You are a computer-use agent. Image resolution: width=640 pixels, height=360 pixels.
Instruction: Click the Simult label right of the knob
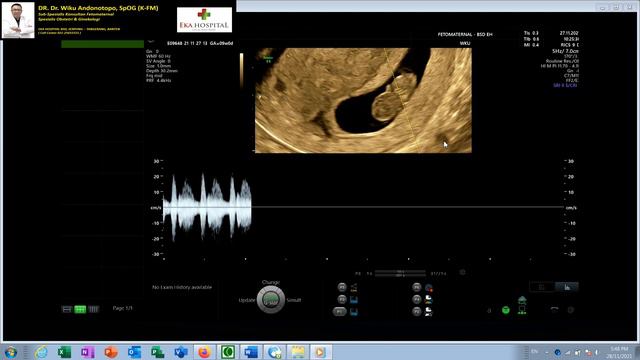point(293,300)
